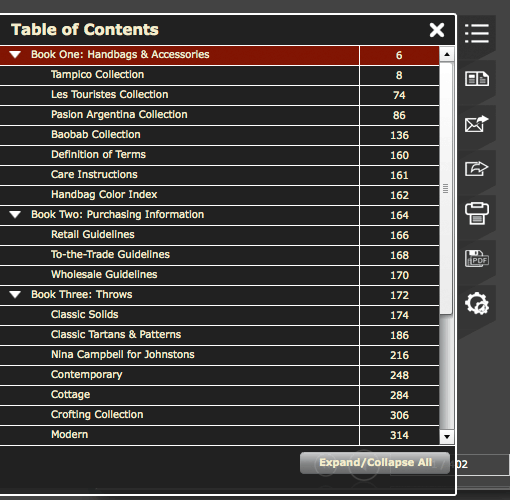
Task: Click the printer icon
Action: coord(477,213)
